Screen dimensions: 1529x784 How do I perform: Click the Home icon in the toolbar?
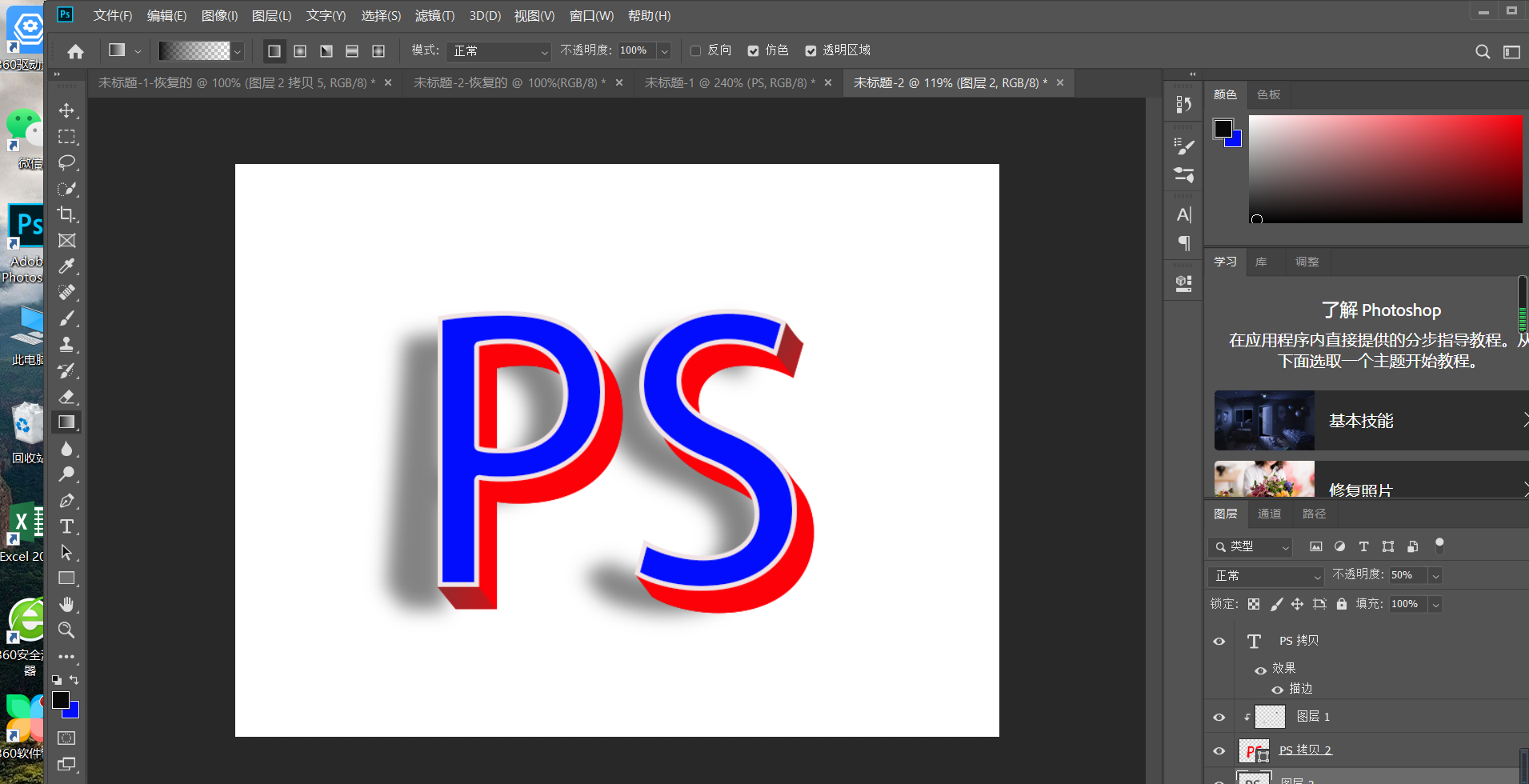(74, 50)
